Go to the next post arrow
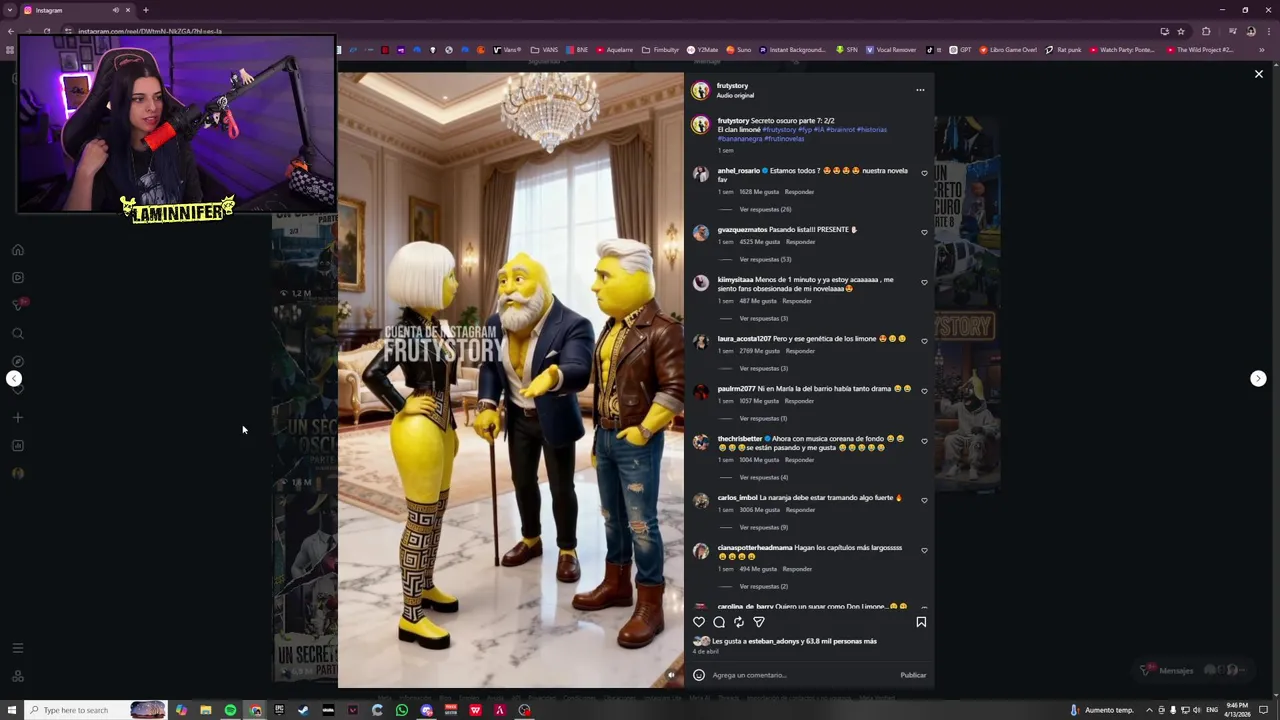1280x720 pixels. (x=1258, y=378)
